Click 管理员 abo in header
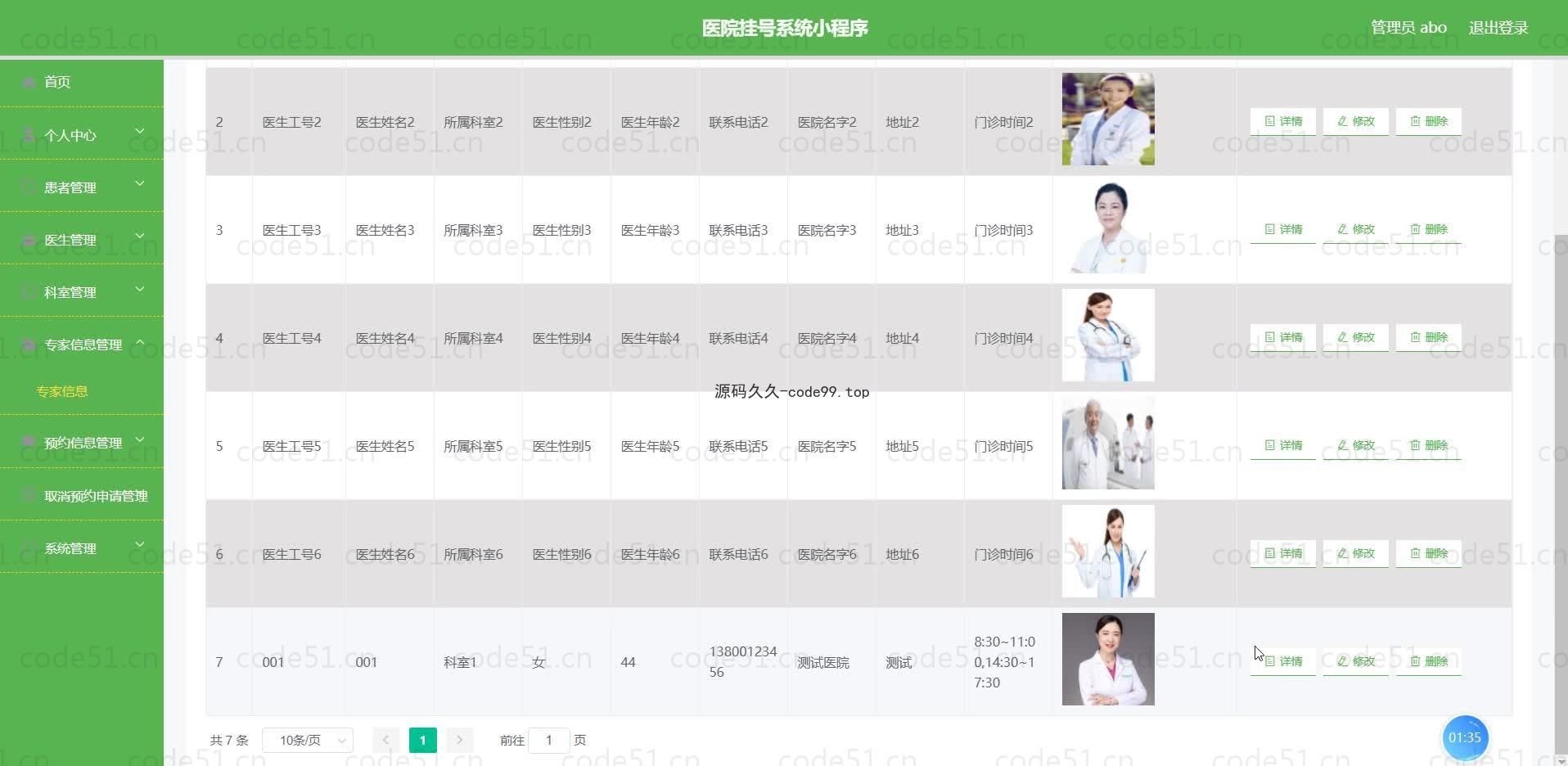This screenshot has width=1568, height=766. (x=1408, y=28)
